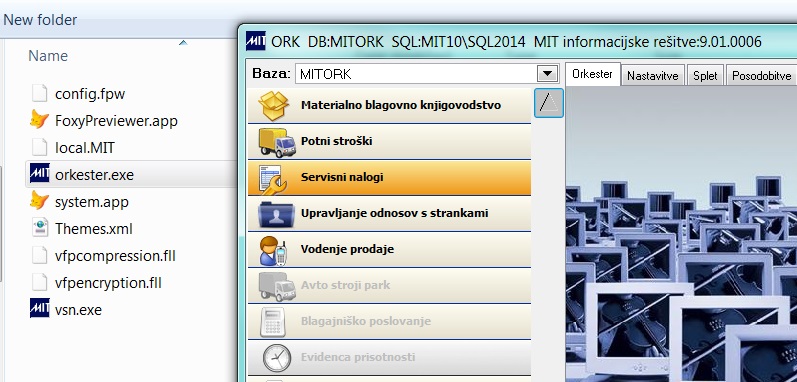Screen dimensions: 797x382
Task: Click the Name column sort header
Action: coord(48,55)
